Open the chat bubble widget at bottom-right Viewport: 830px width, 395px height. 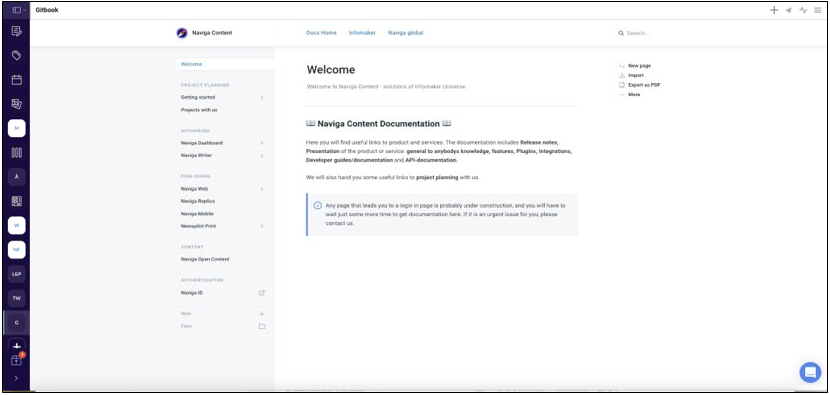(x=810, y=372)
